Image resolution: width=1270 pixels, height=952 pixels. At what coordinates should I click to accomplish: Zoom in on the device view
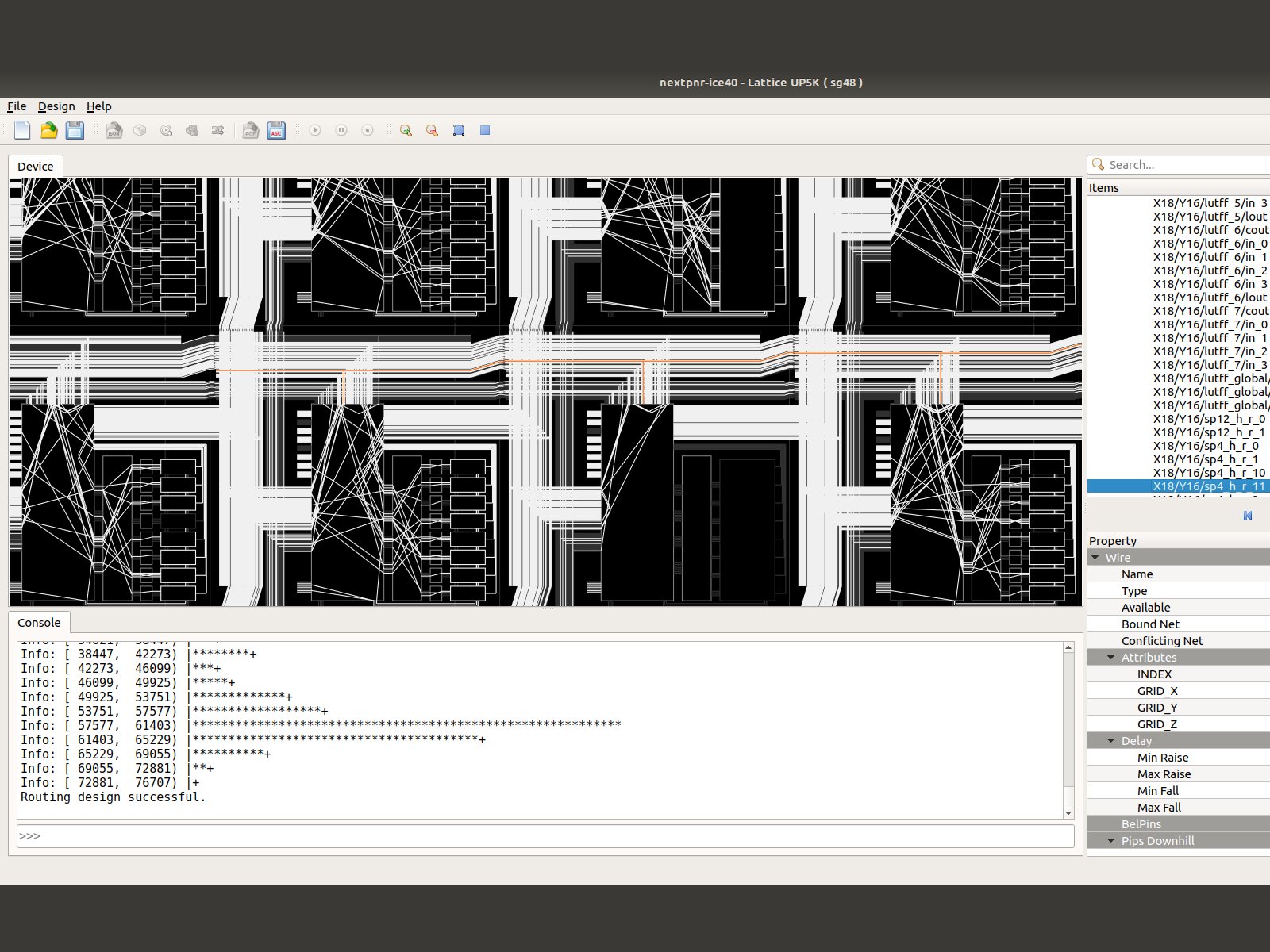pyautogui.click(x=406, y=130)
